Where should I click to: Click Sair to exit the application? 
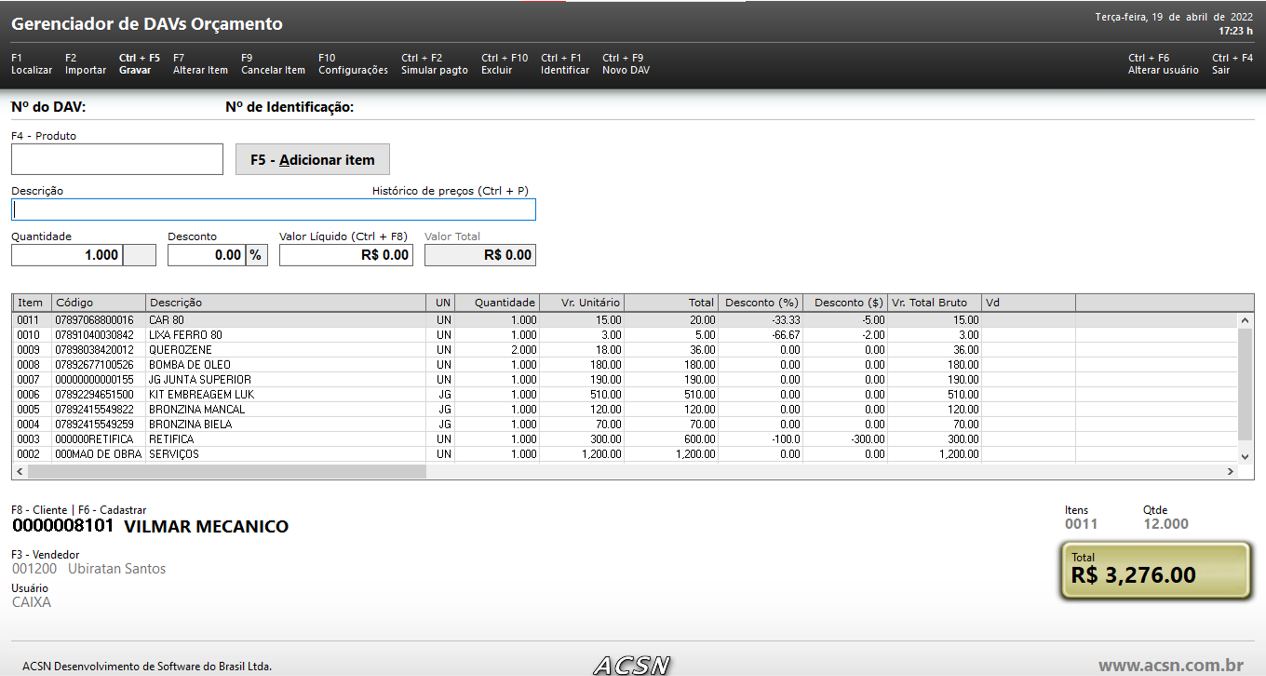1231,64
